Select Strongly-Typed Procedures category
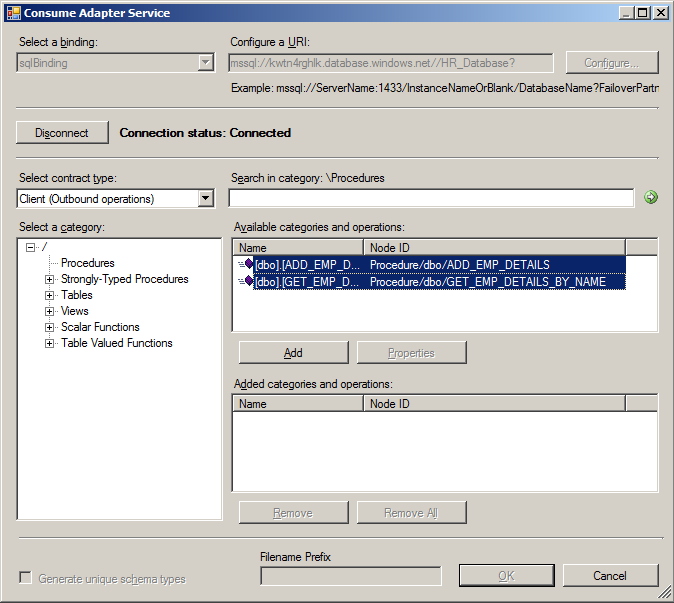674x603 pixels. point(125,279)
